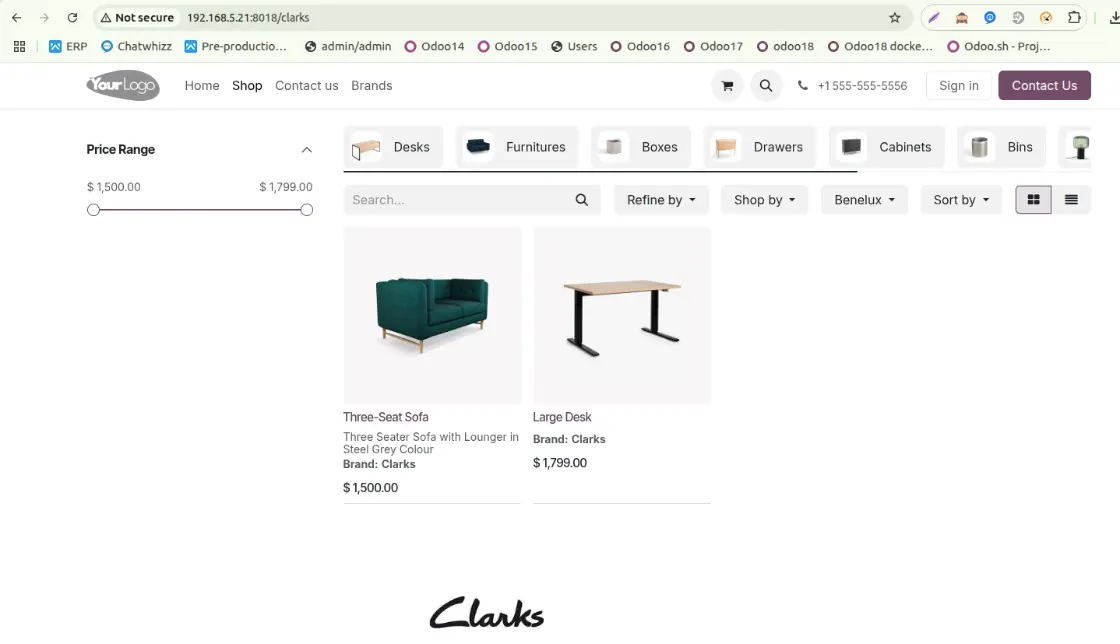Collapse the Price Range section
The image size is (1120, 644).
(307, 150)
